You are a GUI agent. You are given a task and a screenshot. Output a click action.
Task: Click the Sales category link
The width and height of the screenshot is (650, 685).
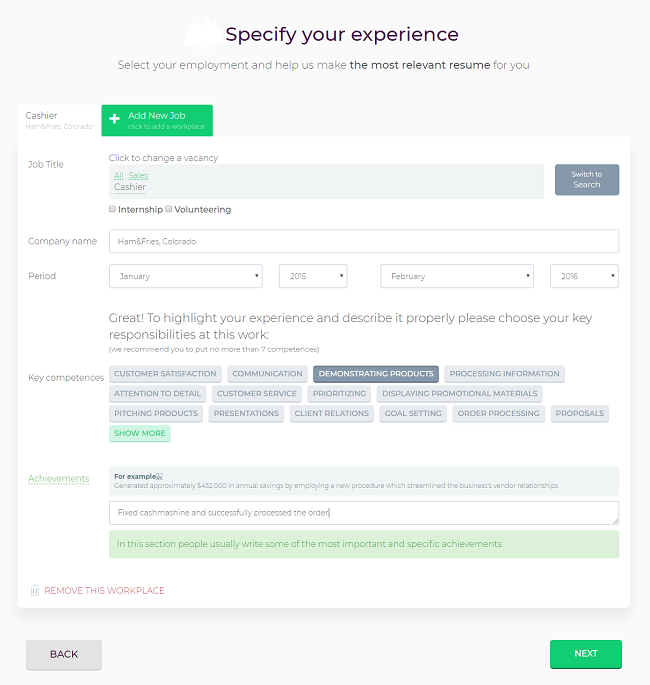(138, 176)
